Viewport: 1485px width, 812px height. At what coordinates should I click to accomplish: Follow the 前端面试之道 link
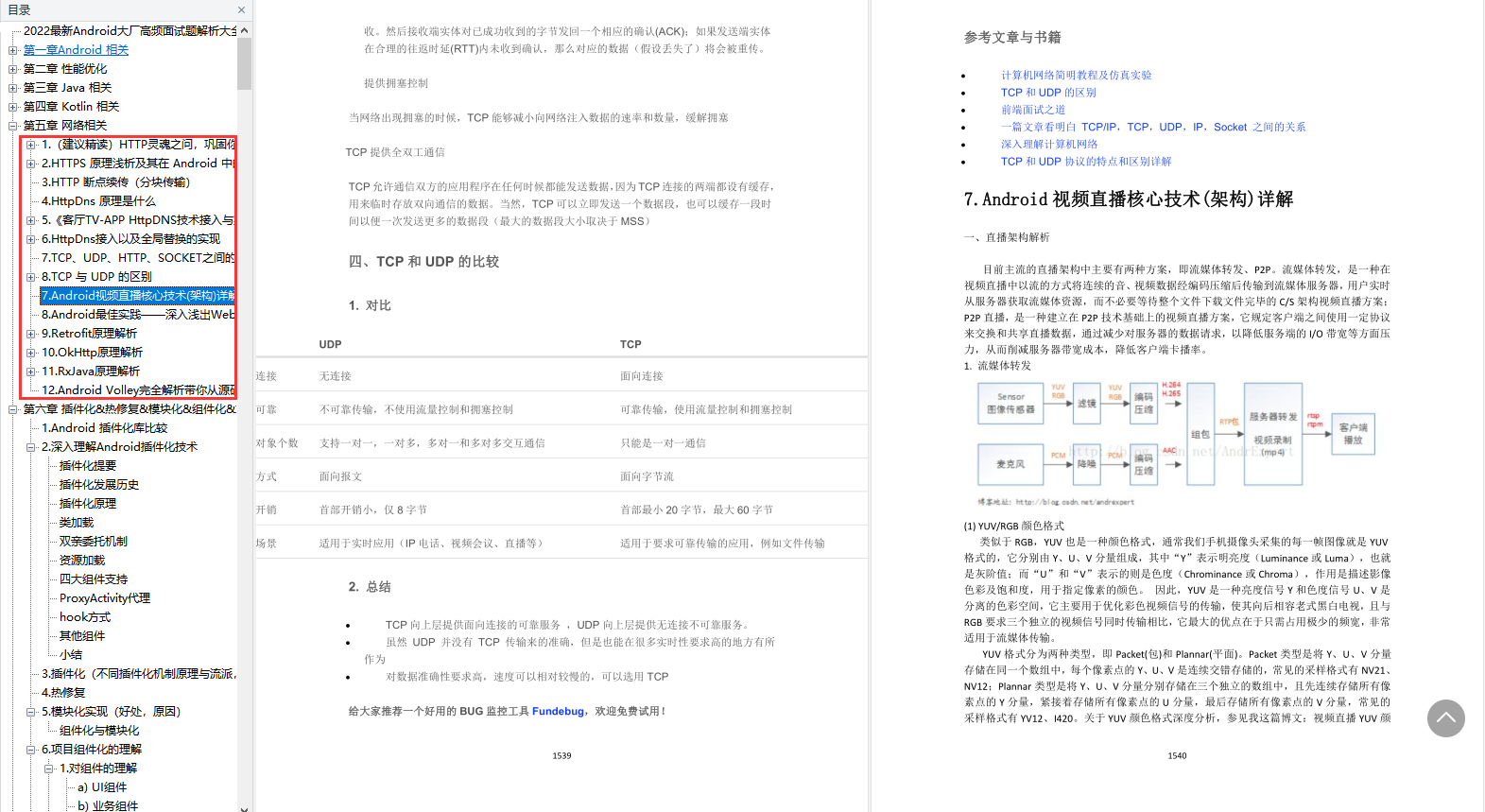(x=1033, y=110)
